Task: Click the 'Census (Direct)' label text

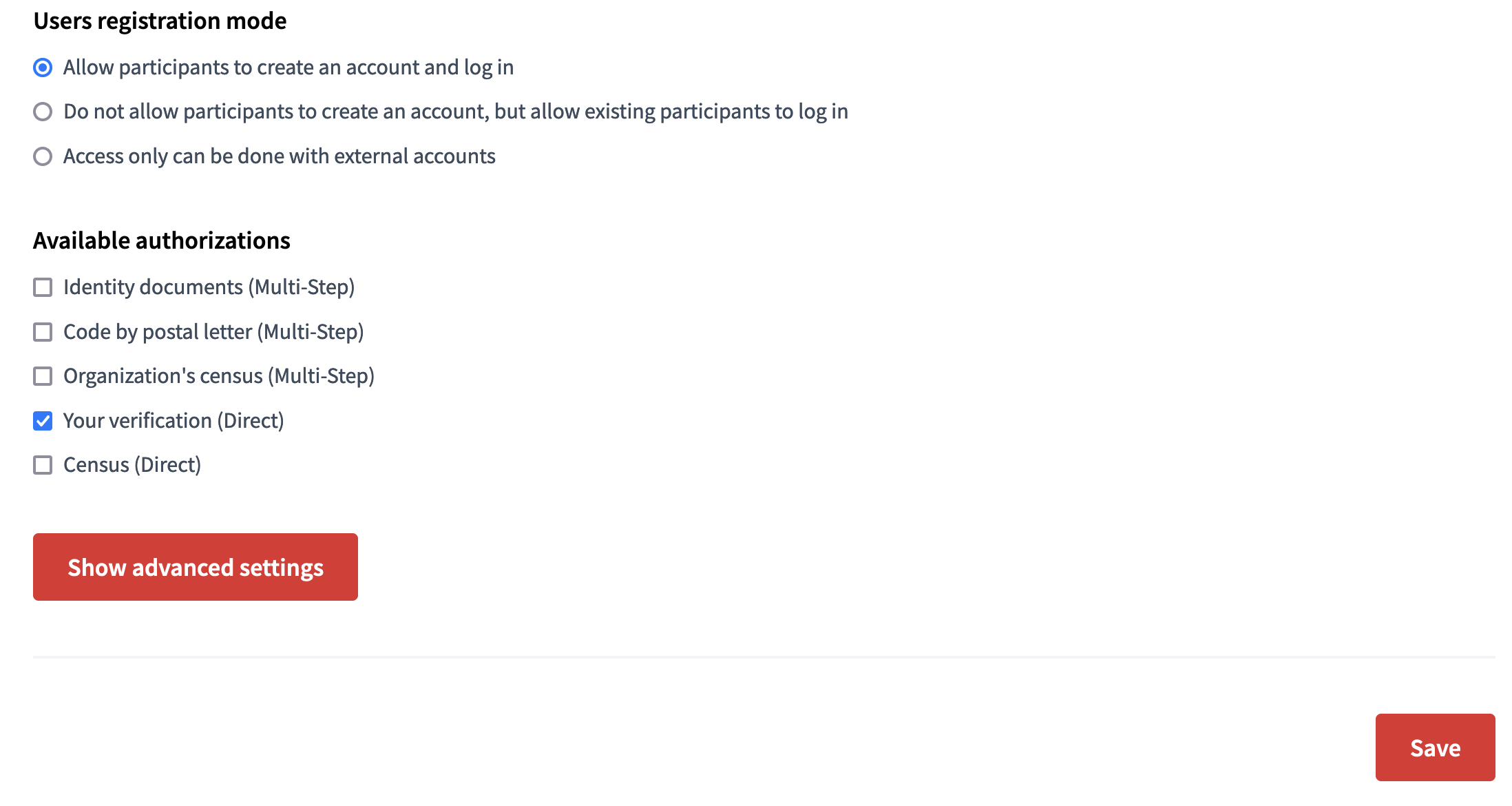Action: [x=132, y=465]
